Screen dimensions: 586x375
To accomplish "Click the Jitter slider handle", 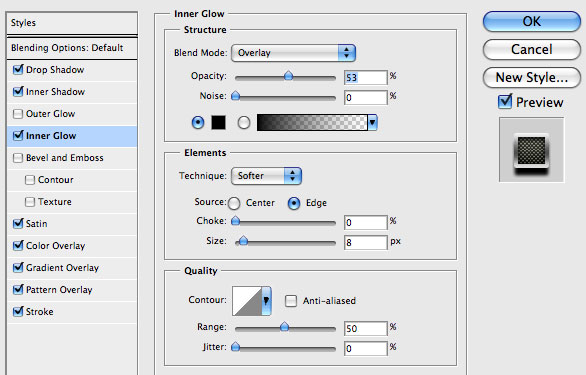I will tap(235, 347).
